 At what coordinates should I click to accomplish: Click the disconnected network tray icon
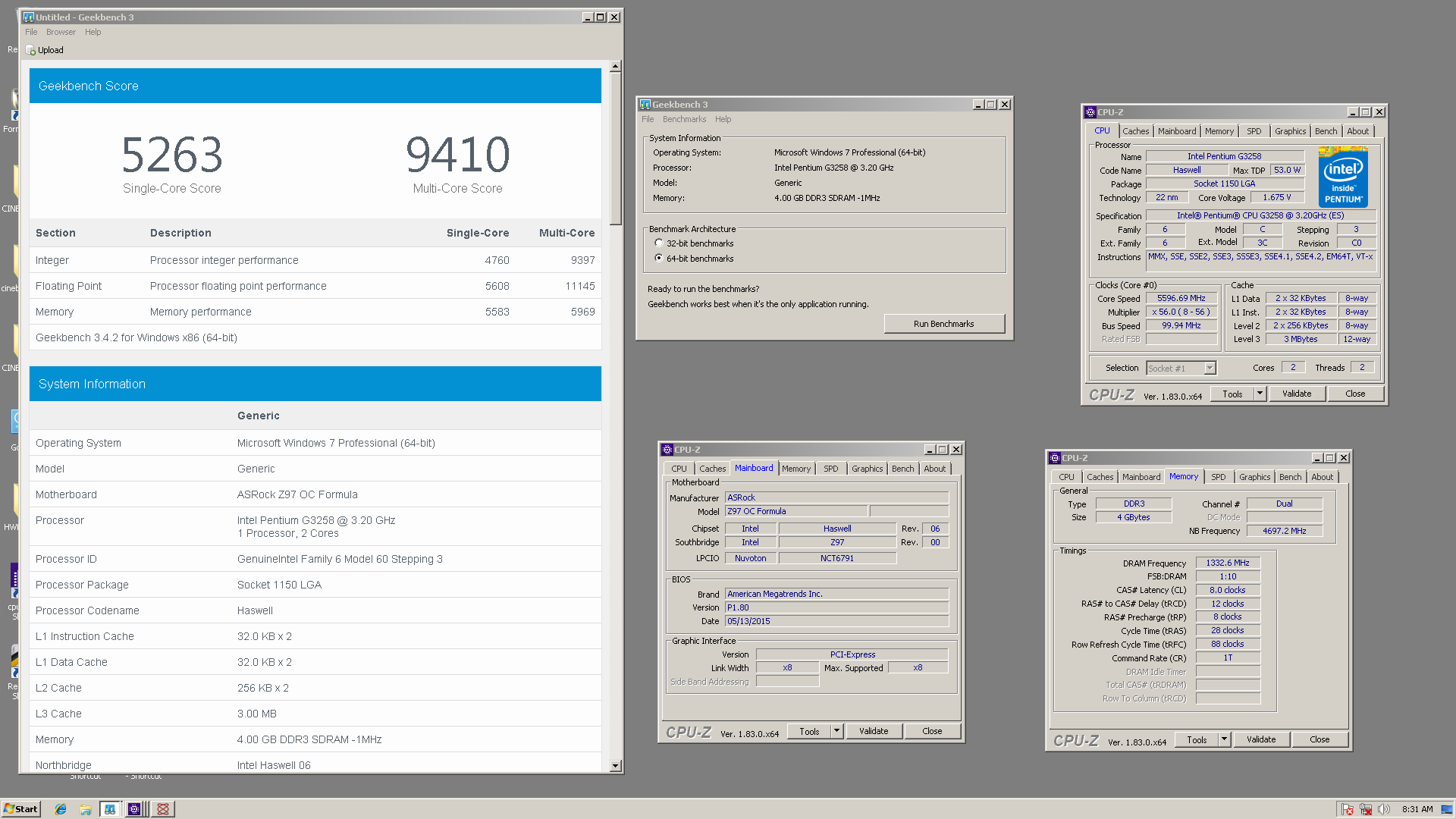pyautogui.click(x=1366, y=809)
